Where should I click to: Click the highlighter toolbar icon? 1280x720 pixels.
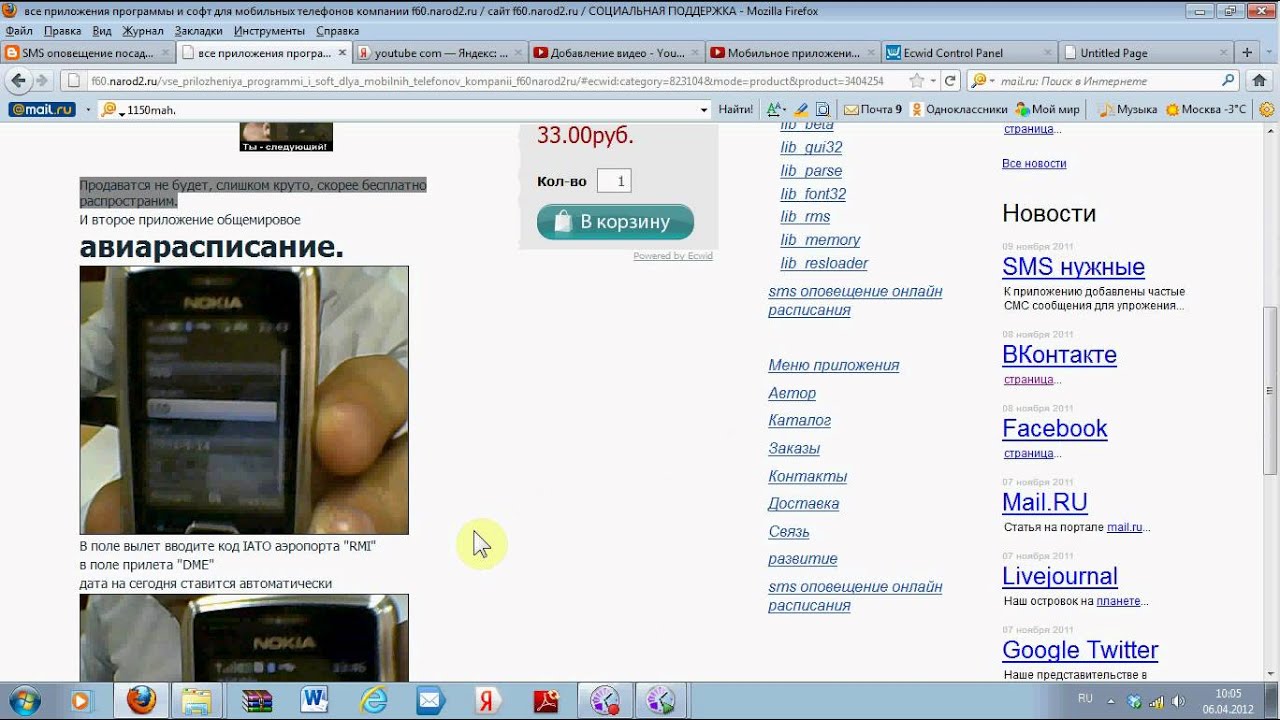801,110
